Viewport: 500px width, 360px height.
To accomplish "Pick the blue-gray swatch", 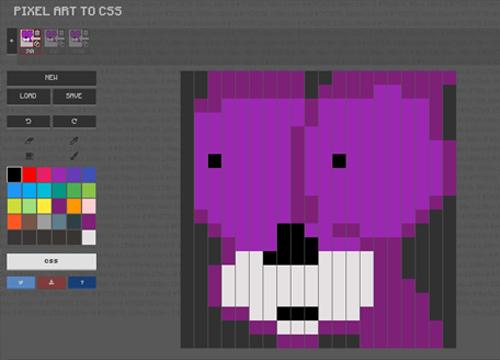I will pyautogui.click(x=59, y=222).
